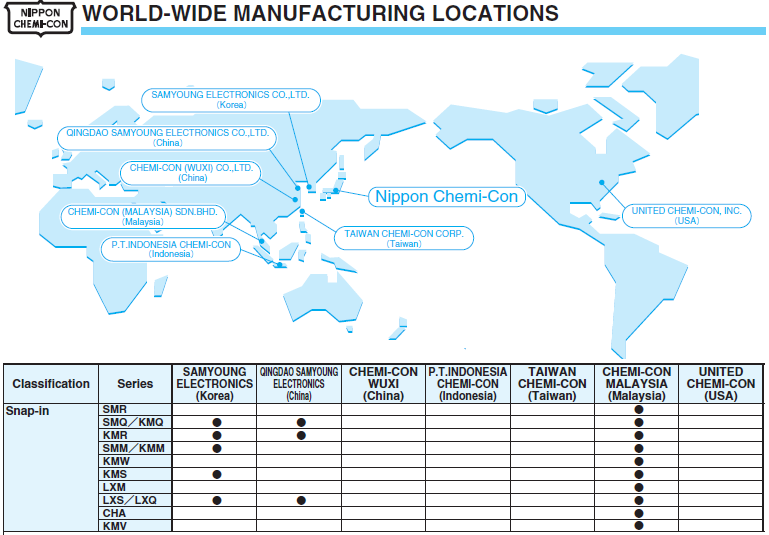Open the Qingdao Samyoung Electronics map label
769x535 pixels.
click(164, 137)
